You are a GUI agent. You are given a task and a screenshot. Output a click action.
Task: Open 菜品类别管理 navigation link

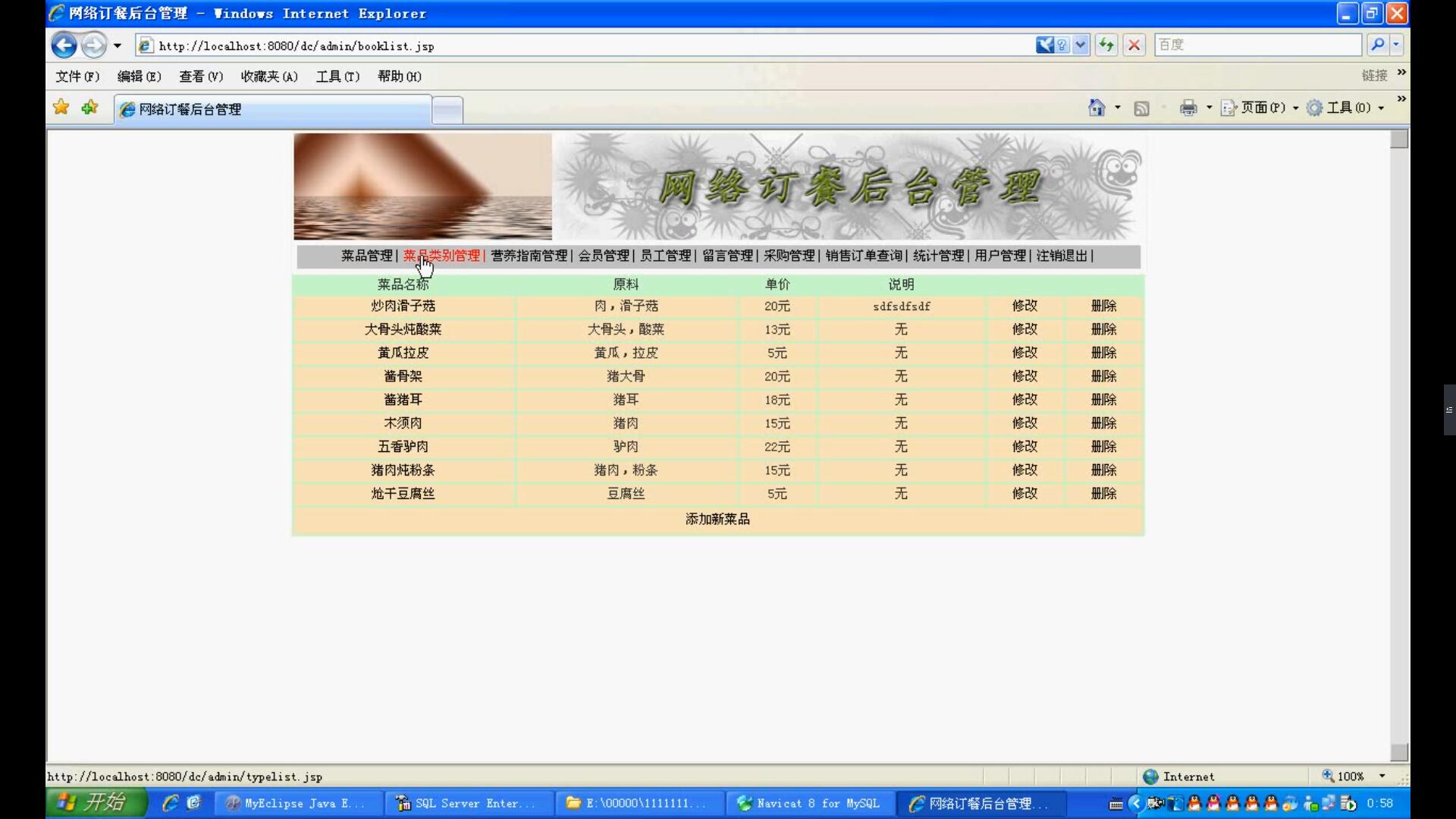point(441,256)
